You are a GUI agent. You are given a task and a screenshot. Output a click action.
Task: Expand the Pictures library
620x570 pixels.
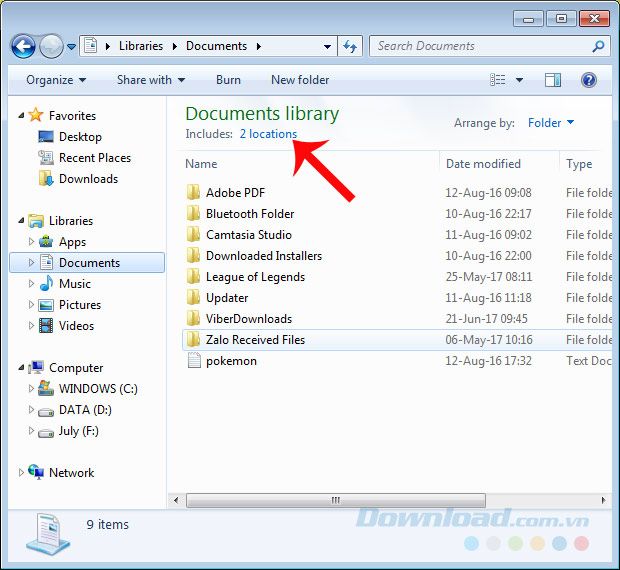pos(31,304)
